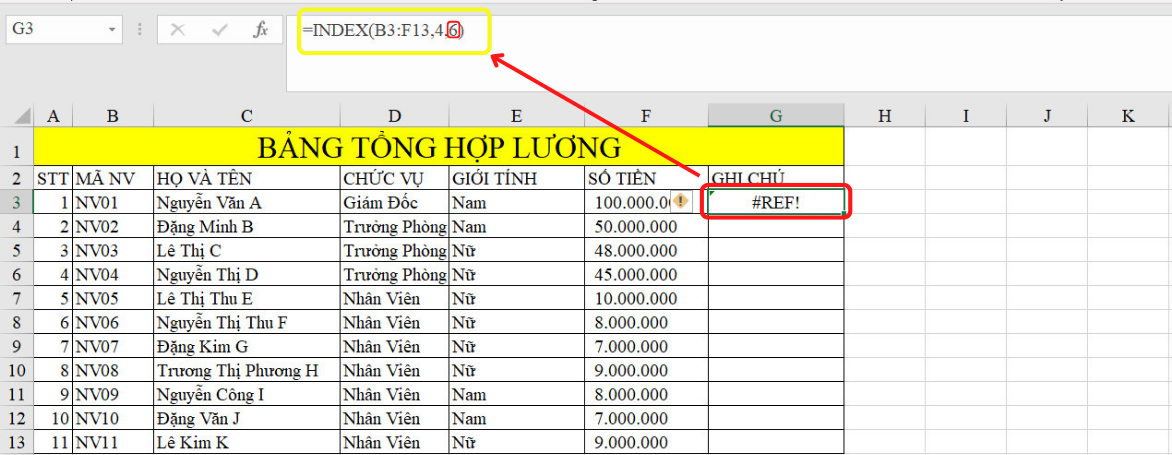The image size is (1172, 455).
Task: Click the MÃ NV header cell
Action: coord(113,178)
